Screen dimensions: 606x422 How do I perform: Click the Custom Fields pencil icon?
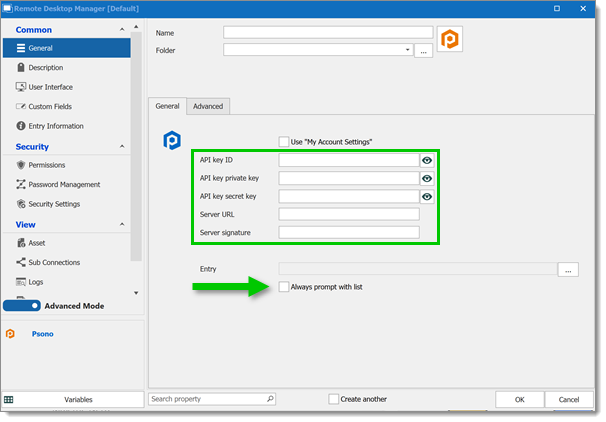click(x=21, y=106)
